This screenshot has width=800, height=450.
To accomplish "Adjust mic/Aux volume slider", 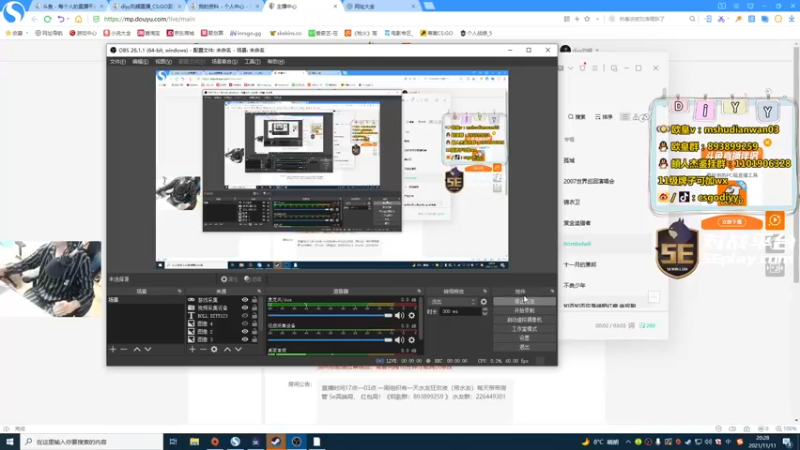I will (330, 315).
